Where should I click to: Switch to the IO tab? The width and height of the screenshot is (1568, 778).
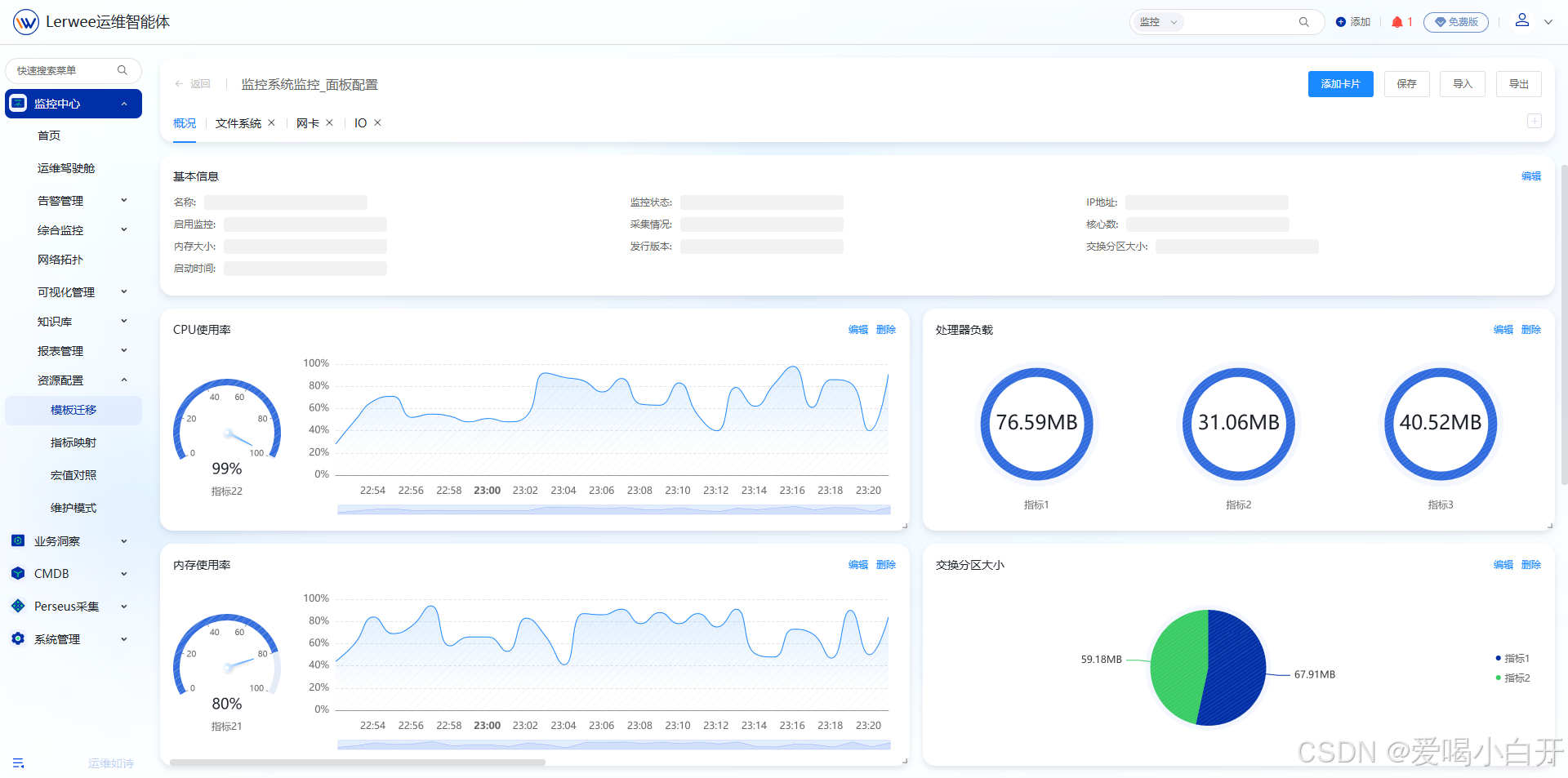click(x=360, y=123)
